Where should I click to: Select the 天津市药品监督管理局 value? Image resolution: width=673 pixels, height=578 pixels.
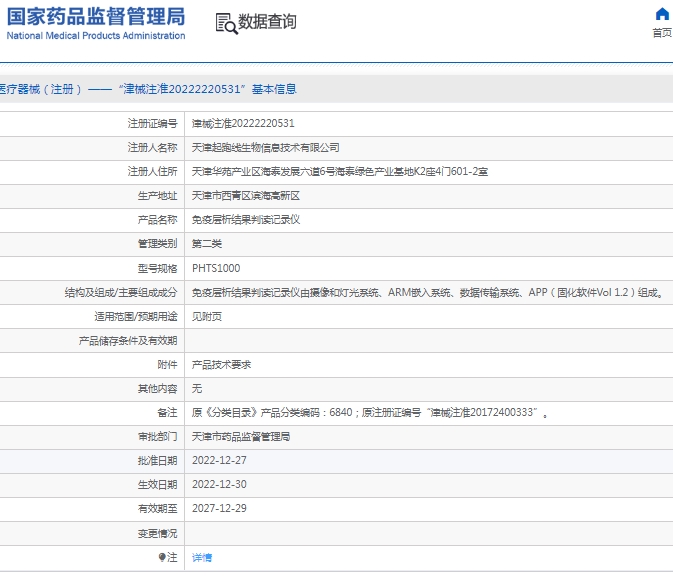240,437
